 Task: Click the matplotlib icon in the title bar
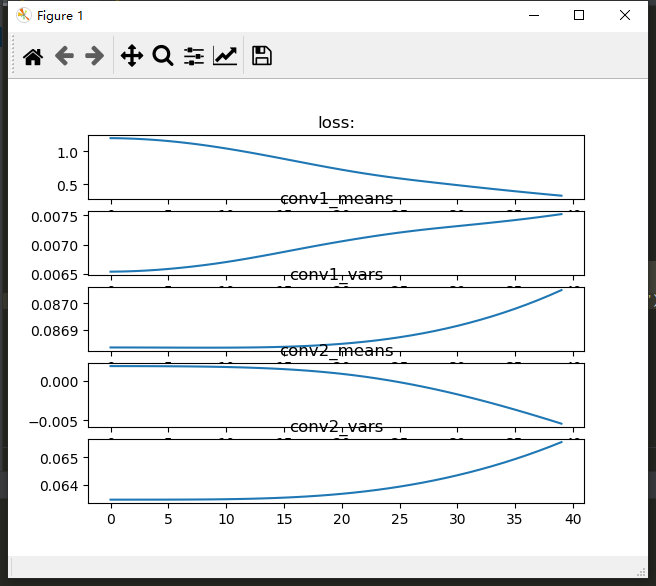tap(24, 15)
